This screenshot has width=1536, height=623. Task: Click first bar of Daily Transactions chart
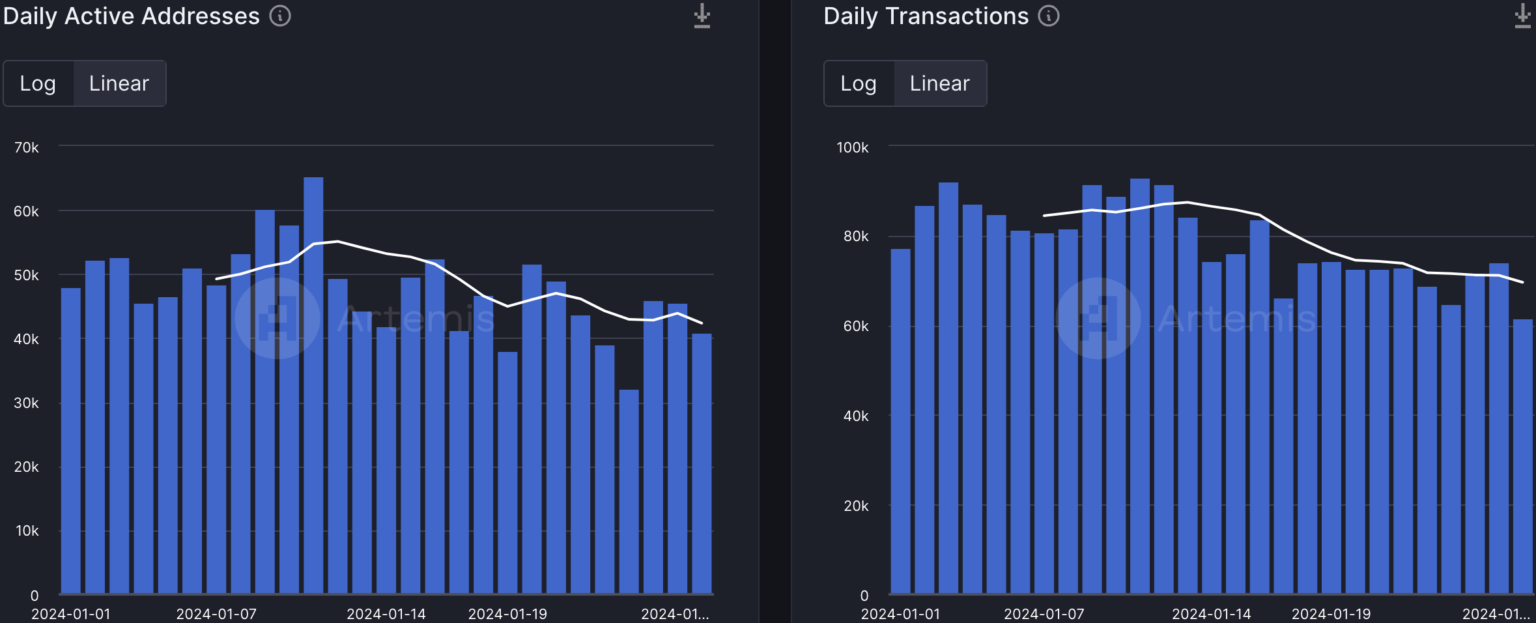pos(900,421)
